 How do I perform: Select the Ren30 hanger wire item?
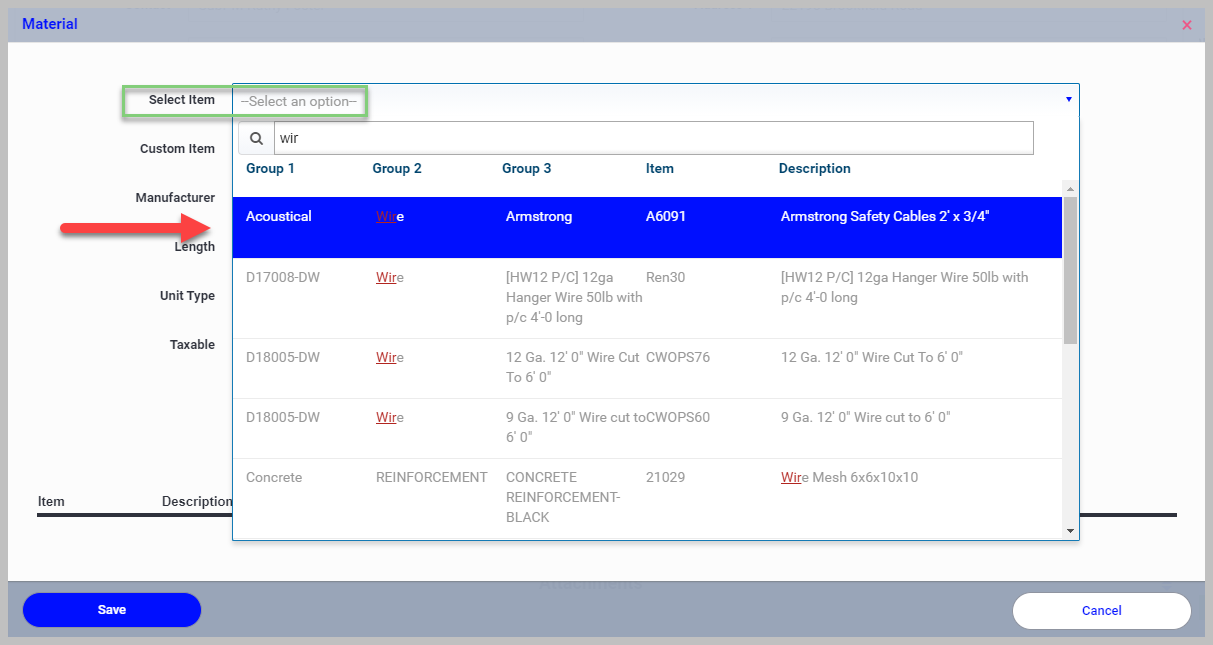click(647, 298)
